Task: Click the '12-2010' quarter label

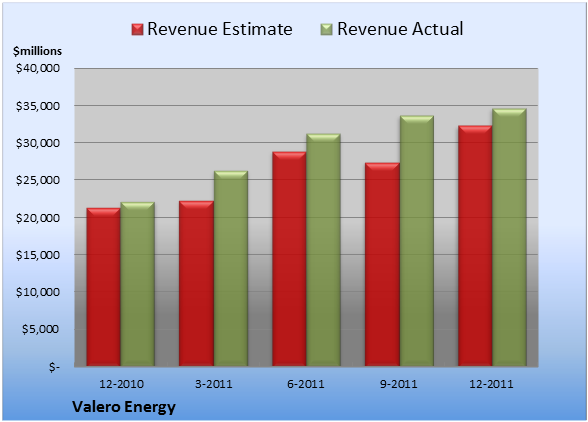Action: [121, 384]
